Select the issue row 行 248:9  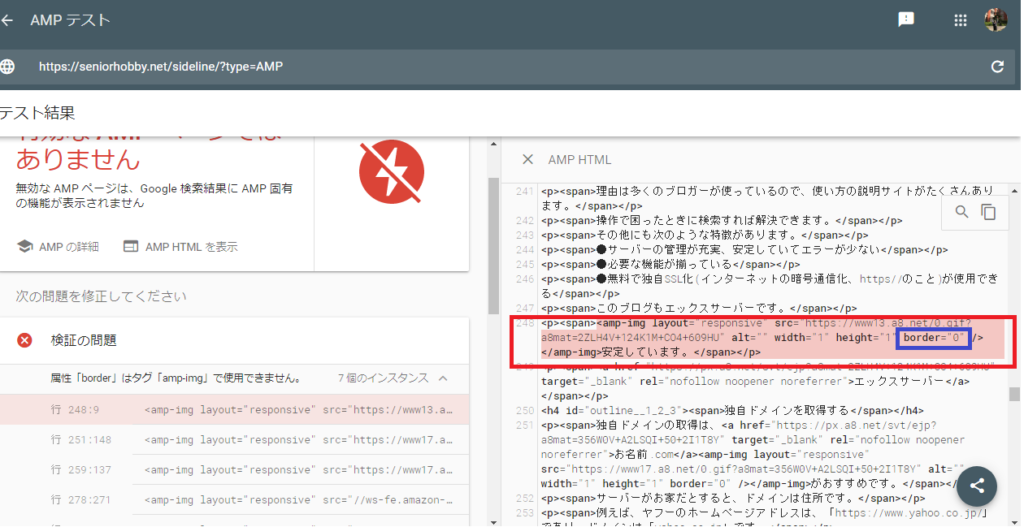coord(234,409)
